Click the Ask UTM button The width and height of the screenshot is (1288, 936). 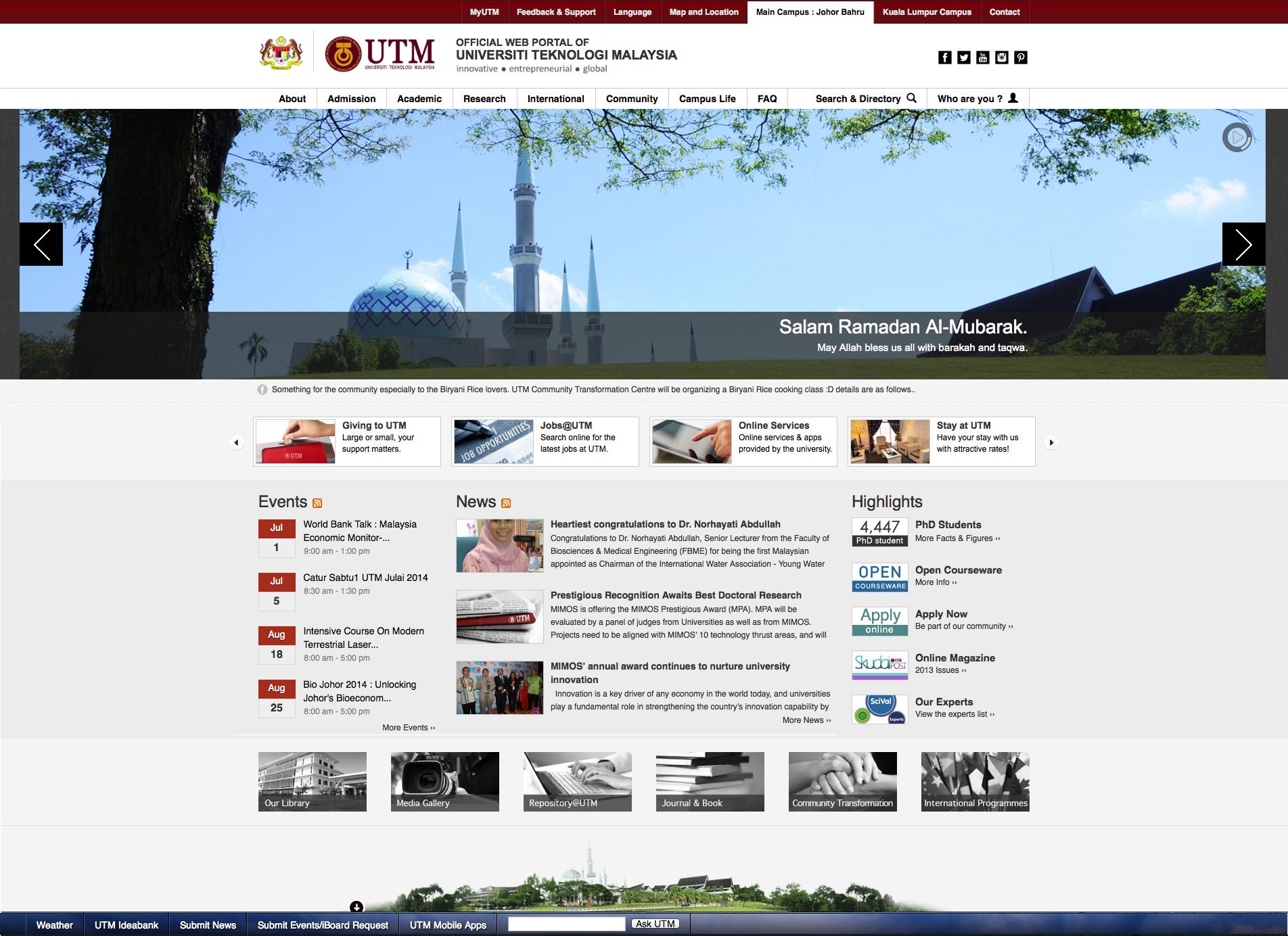click(x=655, y=924)
